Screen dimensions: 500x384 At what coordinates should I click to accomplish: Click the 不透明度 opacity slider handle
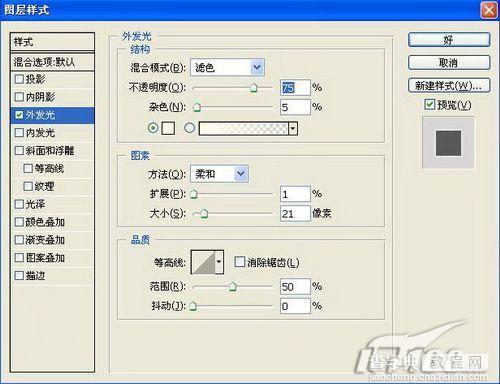coord(254,88)
